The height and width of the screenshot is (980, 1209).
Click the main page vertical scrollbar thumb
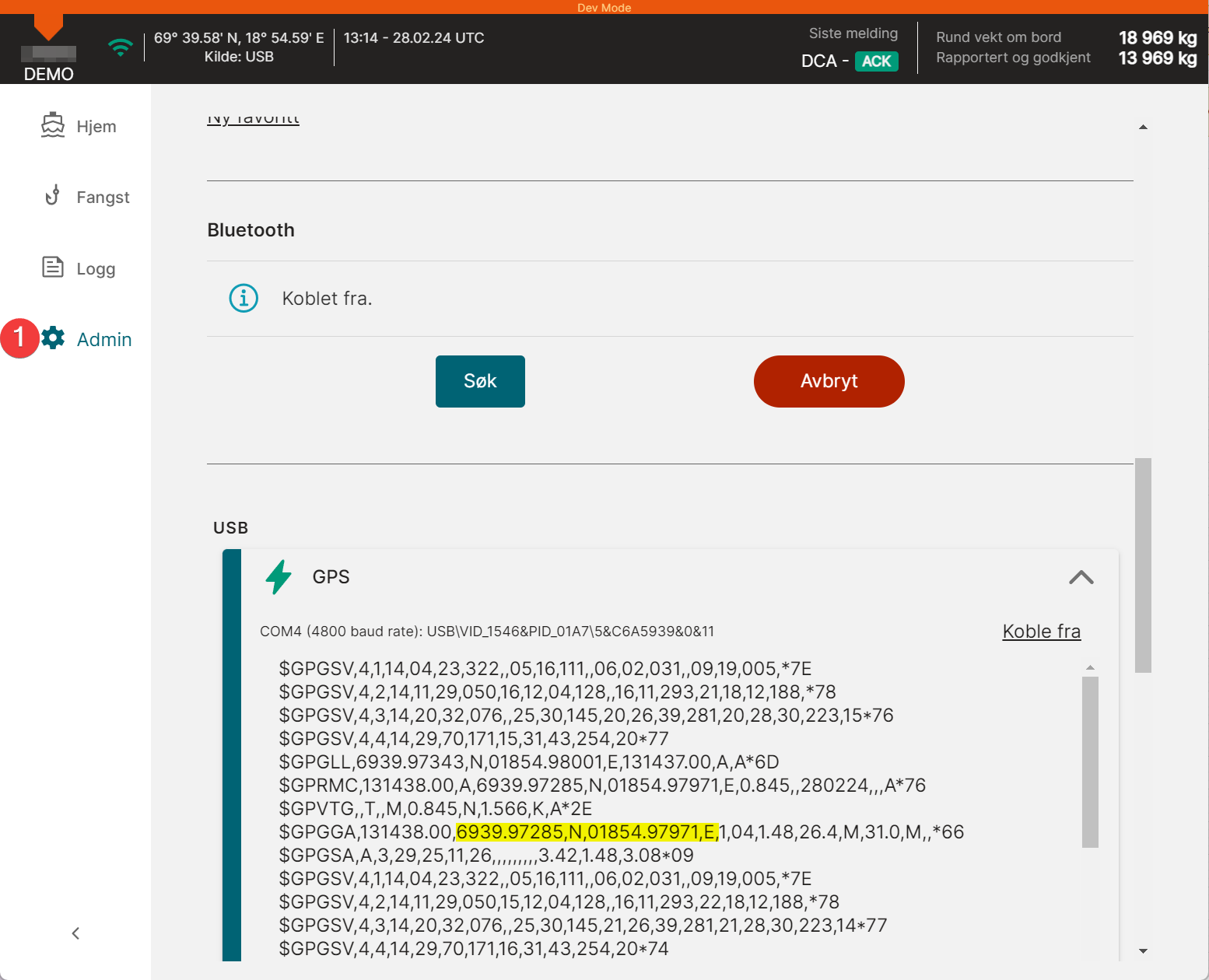coord(1143,565)
